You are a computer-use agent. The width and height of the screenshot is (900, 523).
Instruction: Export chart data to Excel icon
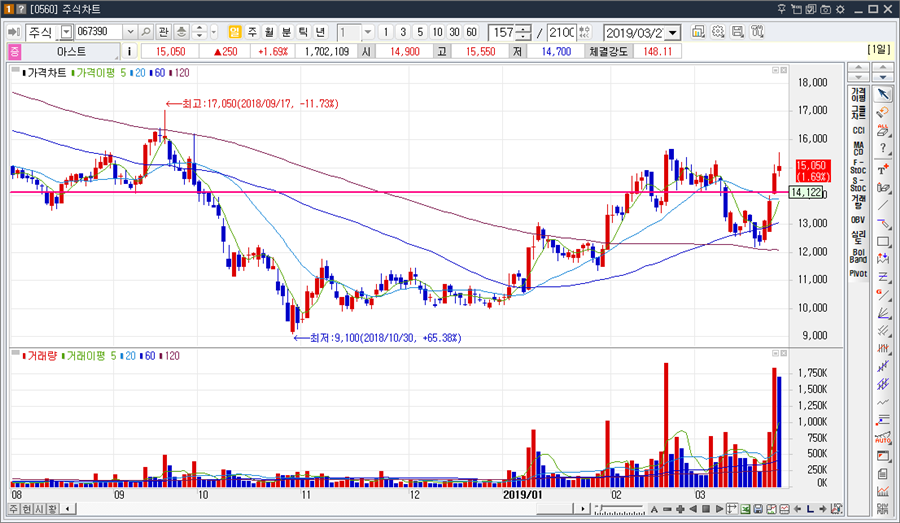[x=745, y=509]
